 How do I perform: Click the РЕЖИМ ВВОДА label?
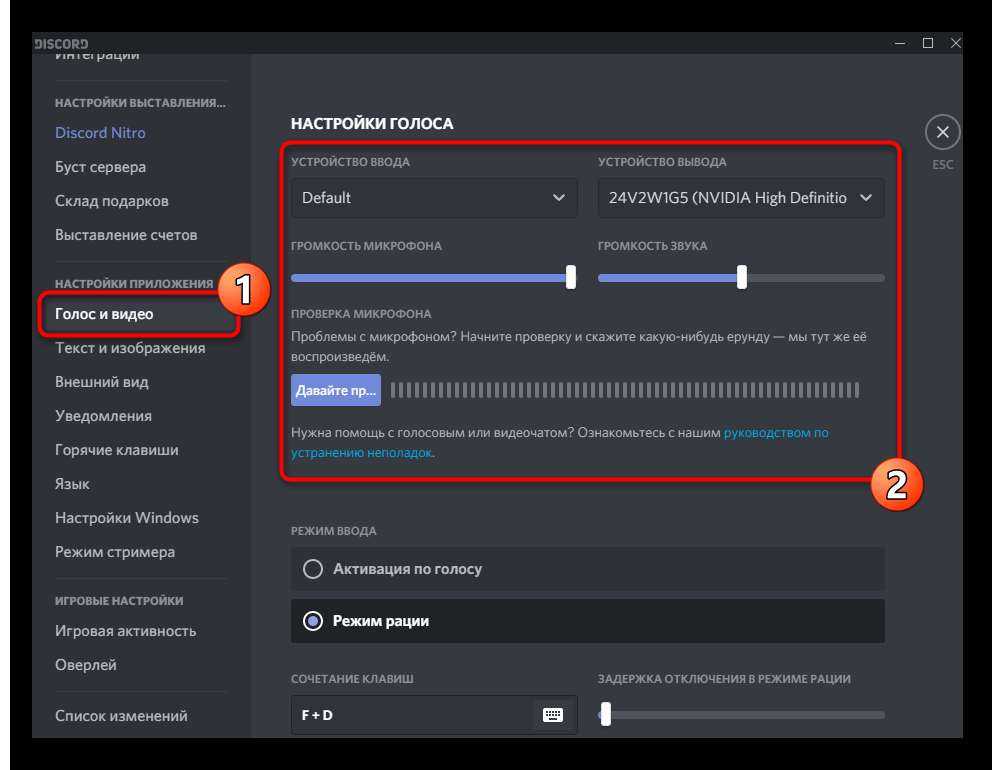click(334, 531)
